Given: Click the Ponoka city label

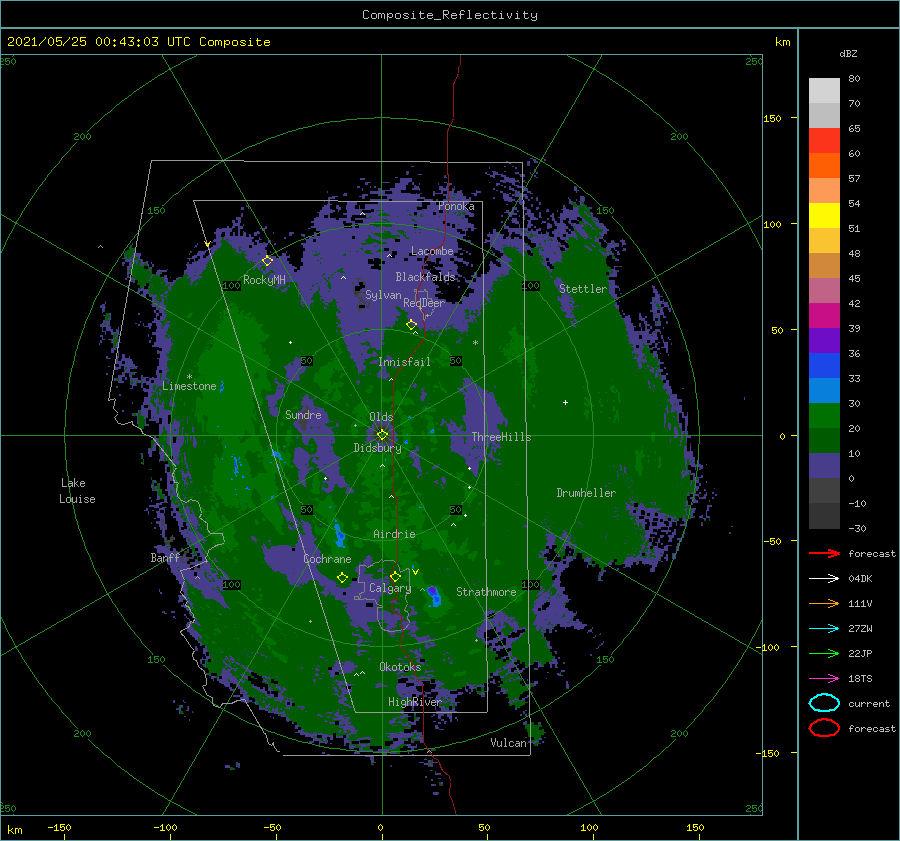Looking at the screenshot, I should tap(456, 206).
